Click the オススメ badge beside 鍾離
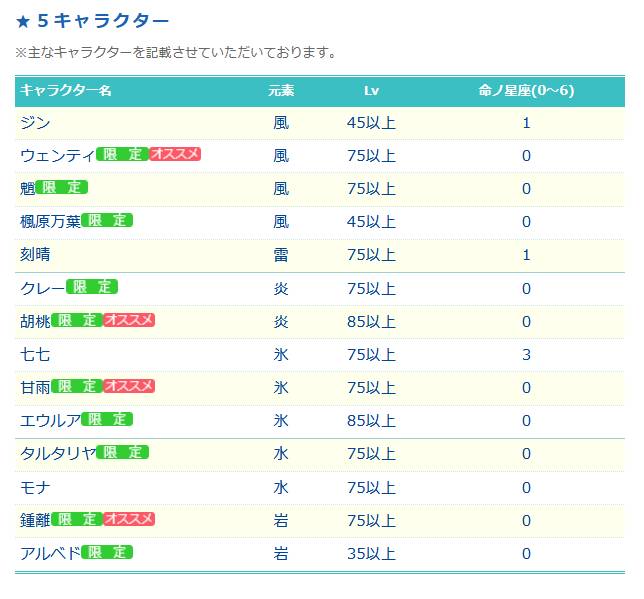Viewport: 644px width, 599px height. [129, 519]
